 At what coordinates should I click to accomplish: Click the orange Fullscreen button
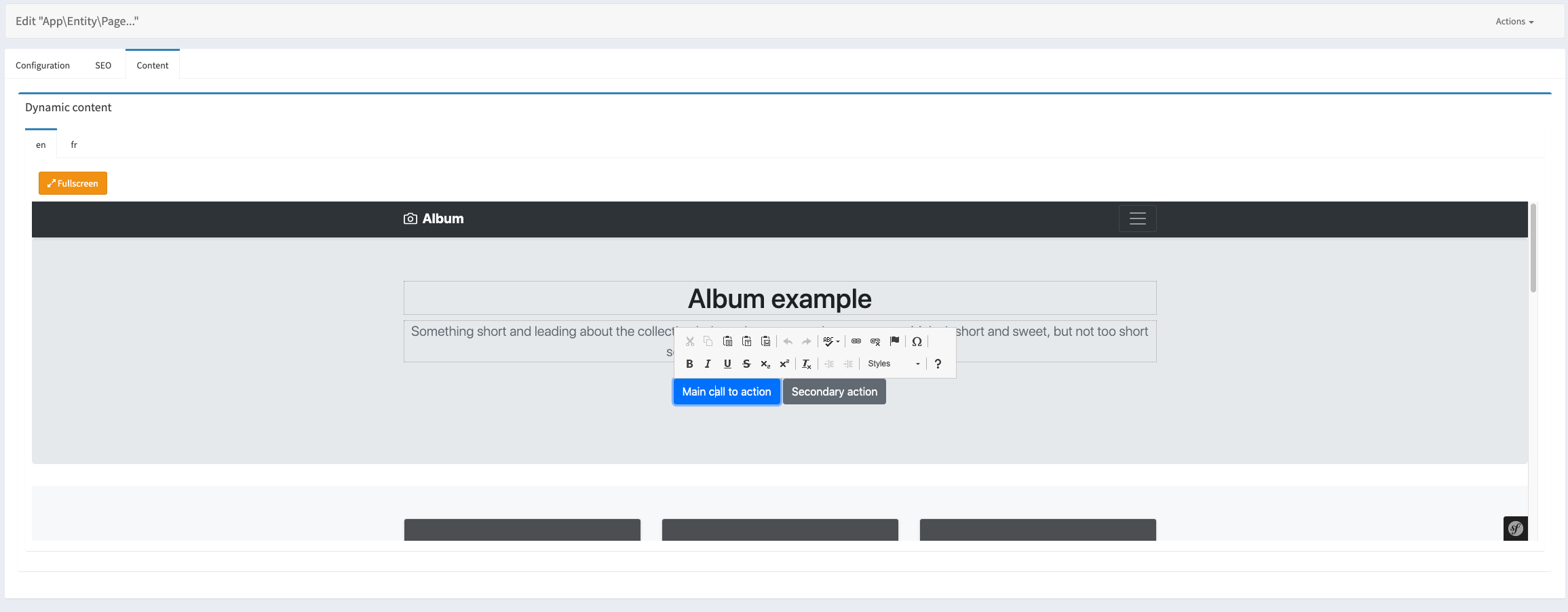[x=73, y=183]
